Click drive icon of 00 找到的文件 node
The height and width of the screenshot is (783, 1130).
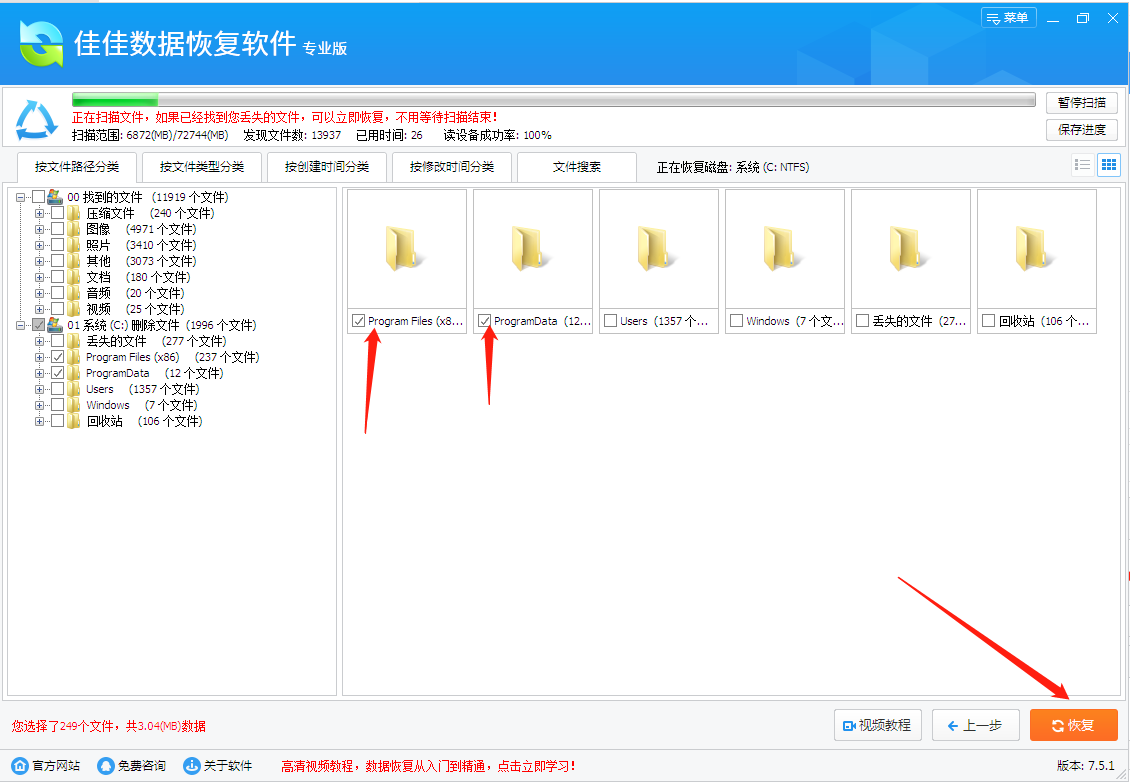pos(55,197)
